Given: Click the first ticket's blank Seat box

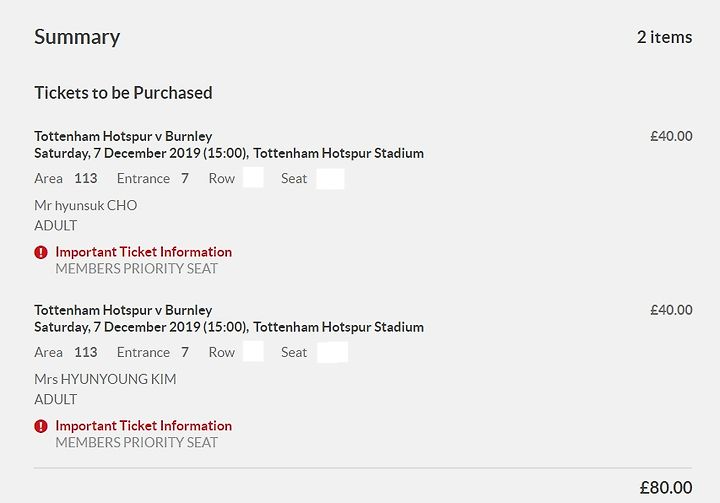Looking at the screenshot, I should pos(330,179).
